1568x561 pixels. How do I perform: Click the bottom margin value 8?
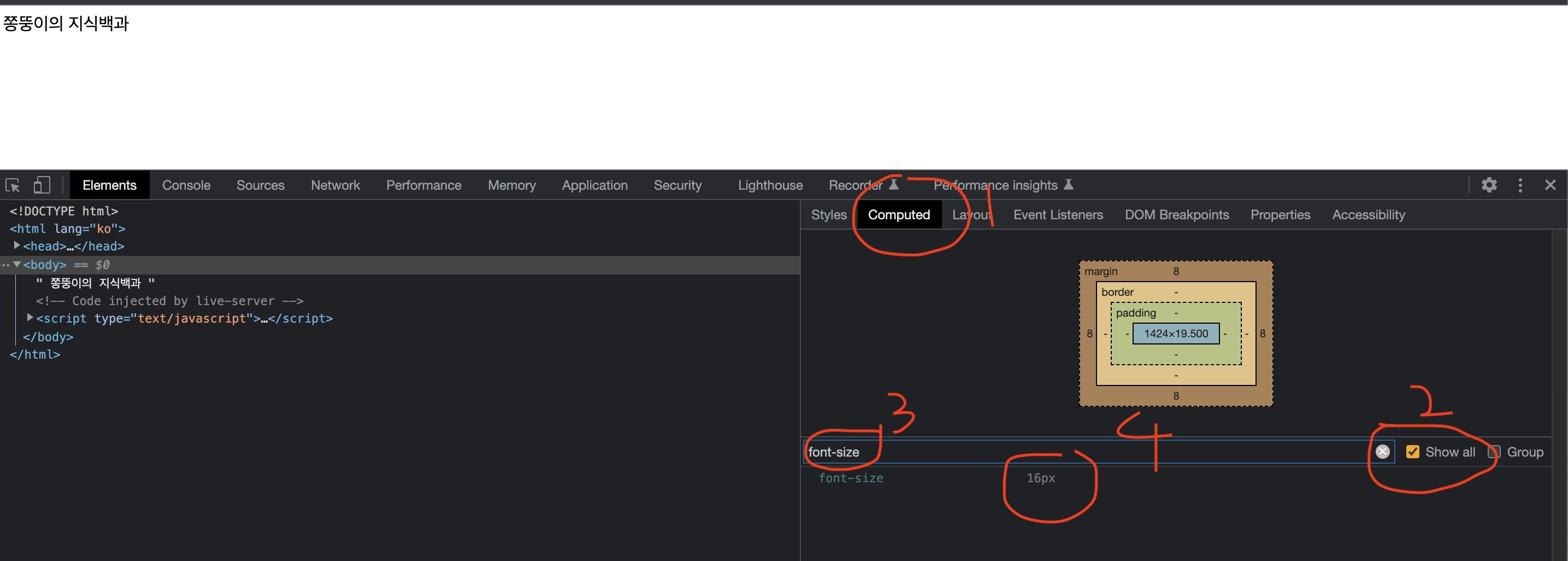pyautogui.click(x=1175, y=396)
